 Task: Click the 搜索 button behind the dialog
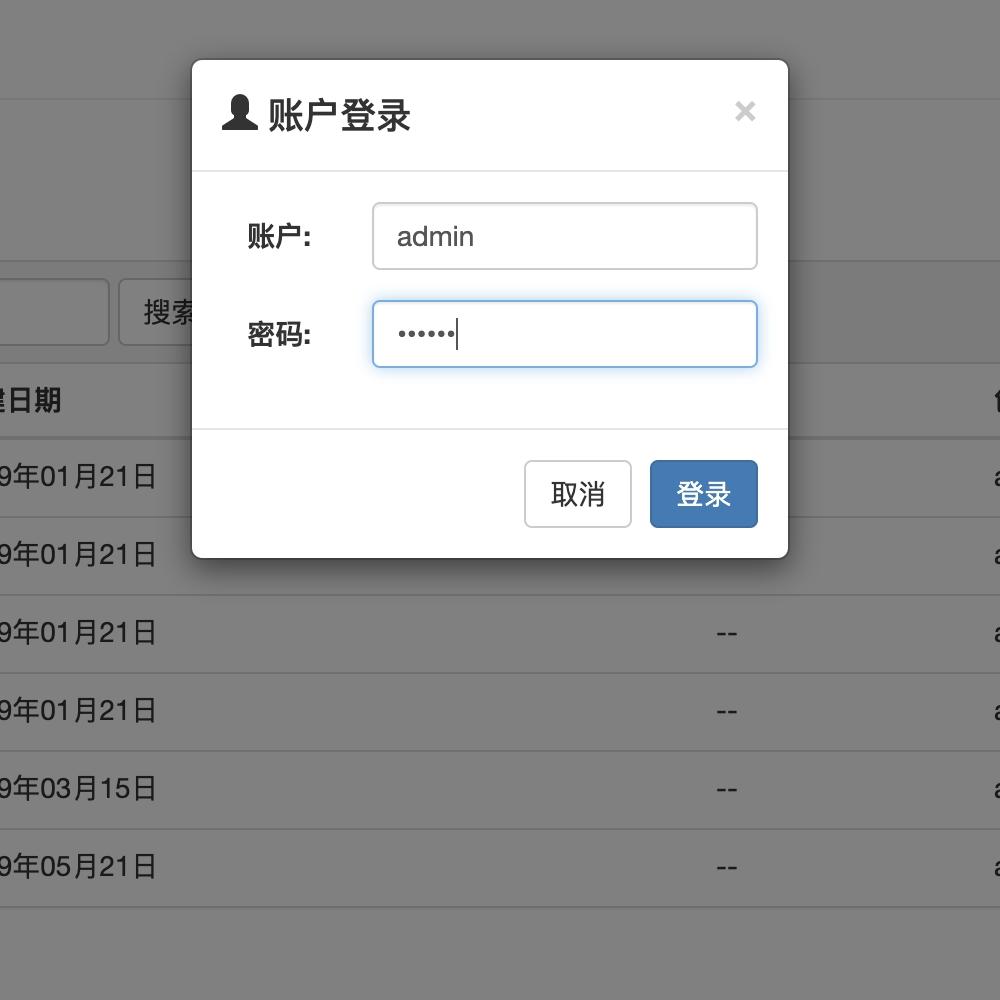(156, 312)
